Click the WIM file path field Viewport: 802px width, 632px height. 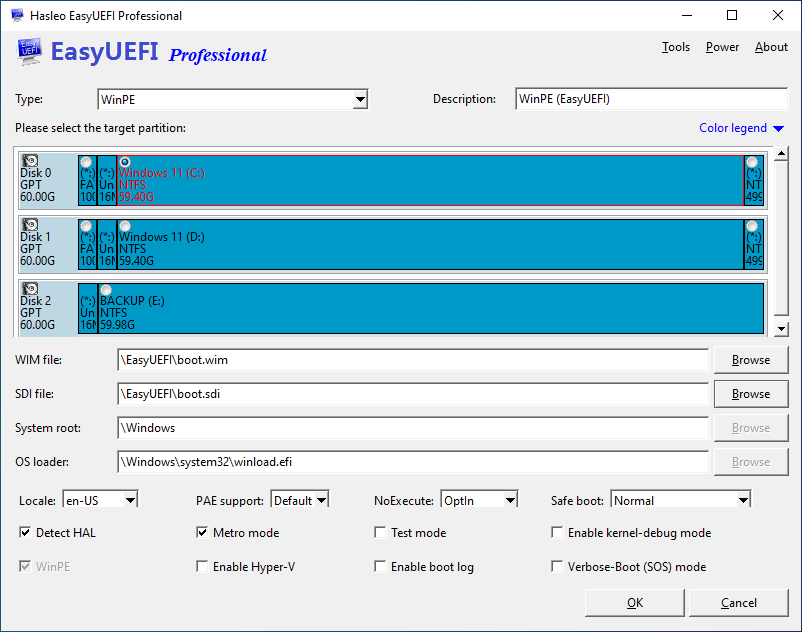click(x=413, y=360)
